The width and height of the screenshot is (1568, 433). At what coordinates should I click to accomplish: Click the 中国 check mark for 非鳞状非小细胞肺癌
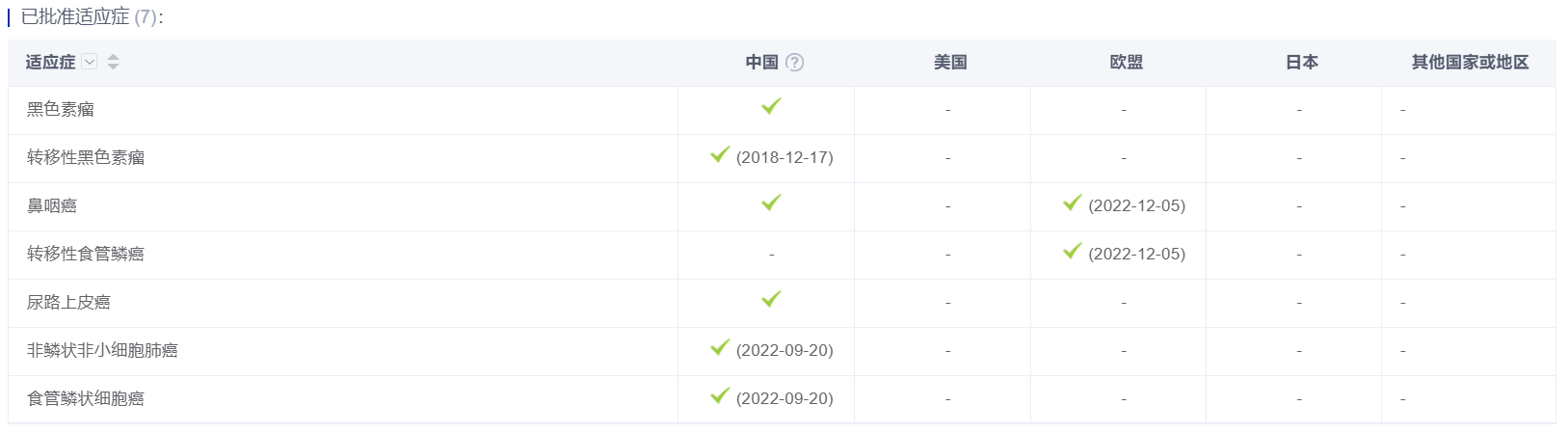[x=720, y=347]
